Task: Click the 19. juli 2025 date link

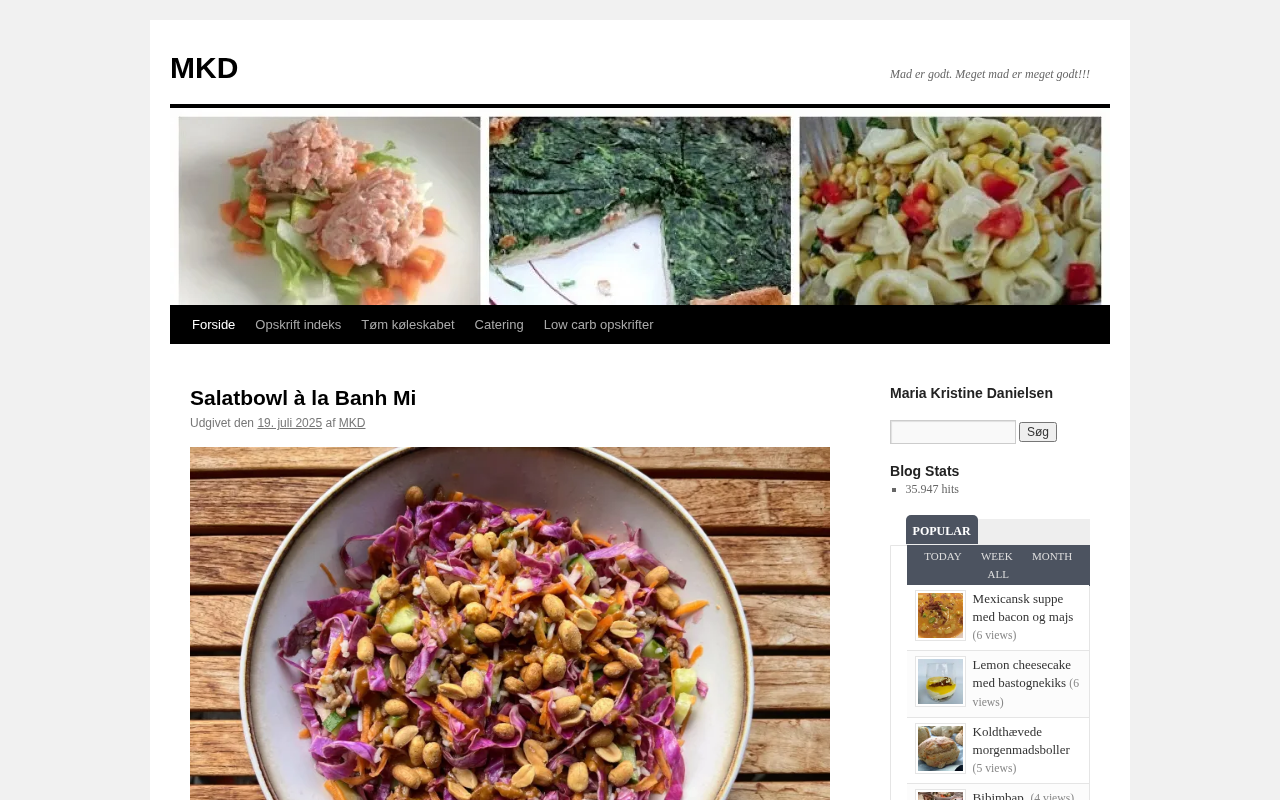Action: click(x=290, y=423)
